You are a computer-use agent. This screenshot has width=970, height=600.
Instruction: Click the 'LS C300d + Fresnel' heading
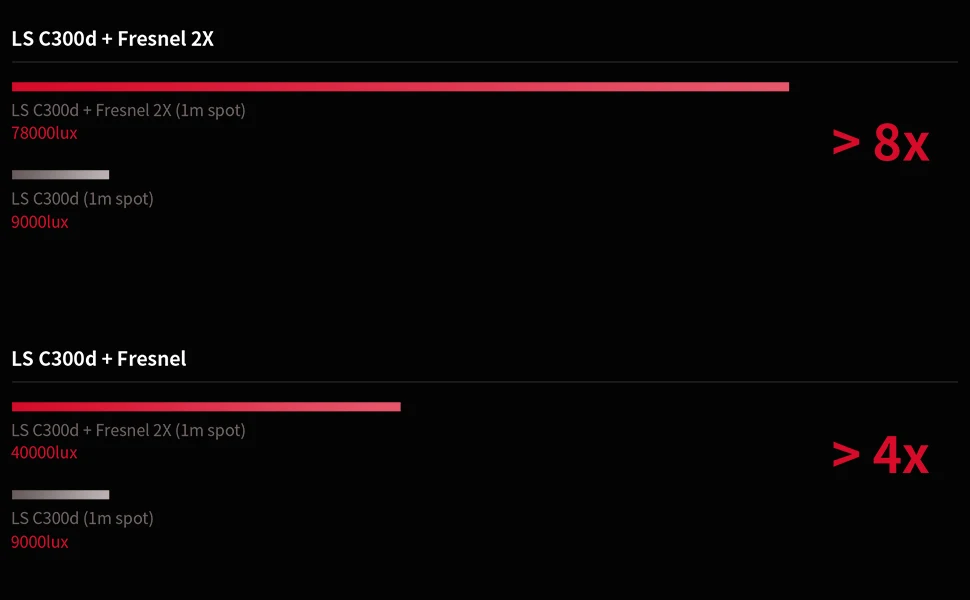coord(99,359)
